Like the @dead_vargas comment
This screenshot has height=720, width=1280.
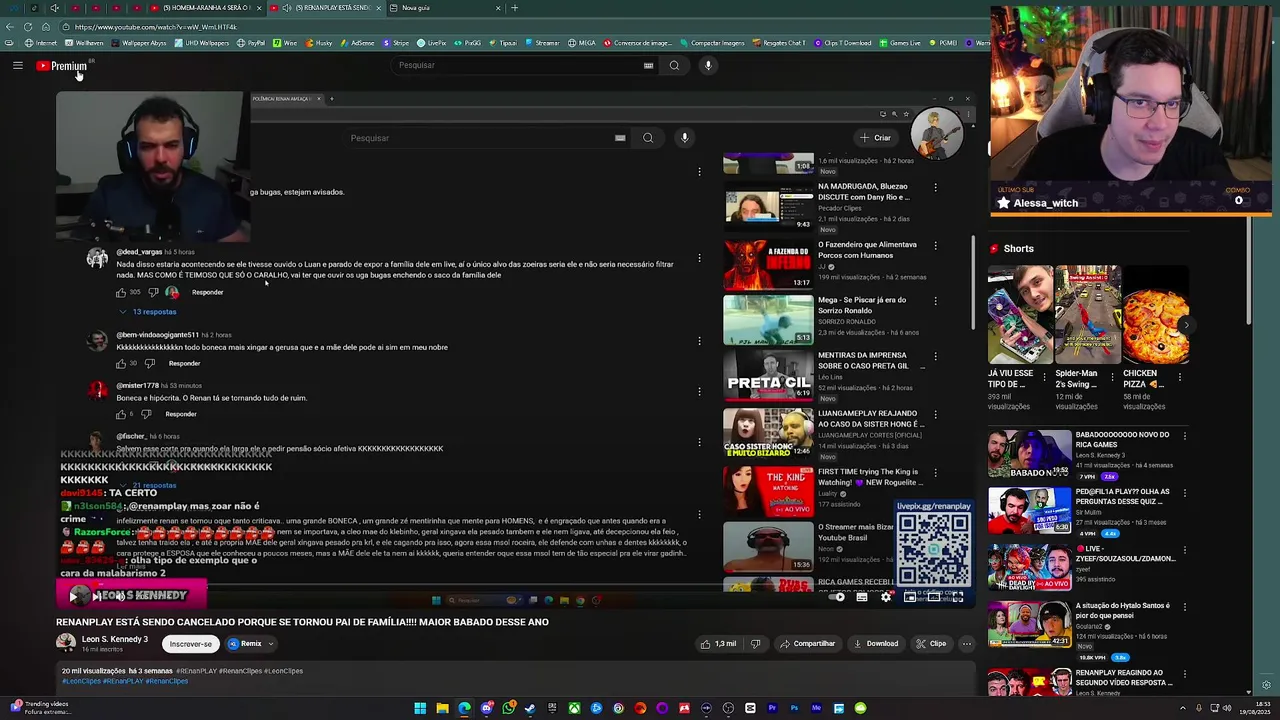click(x=121, y=292)
